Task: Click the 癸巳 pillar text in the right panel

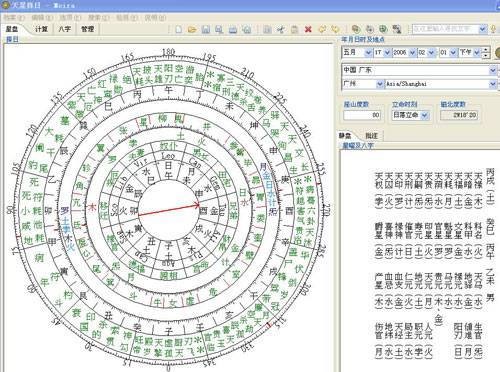Action: pos(490,227)
